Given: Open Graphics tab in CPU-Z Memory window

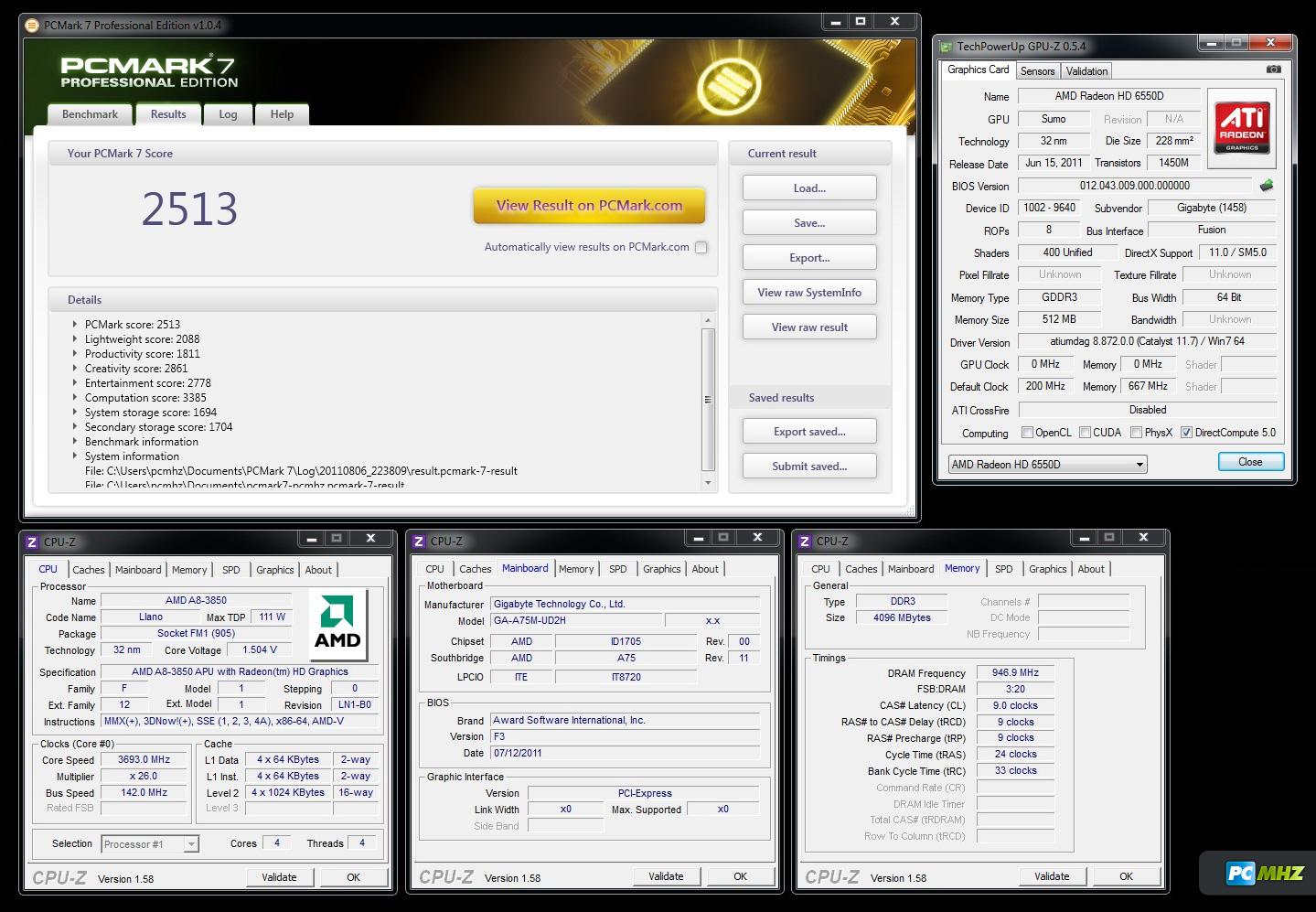Looking at the screenshot, I should point(1047,569).
